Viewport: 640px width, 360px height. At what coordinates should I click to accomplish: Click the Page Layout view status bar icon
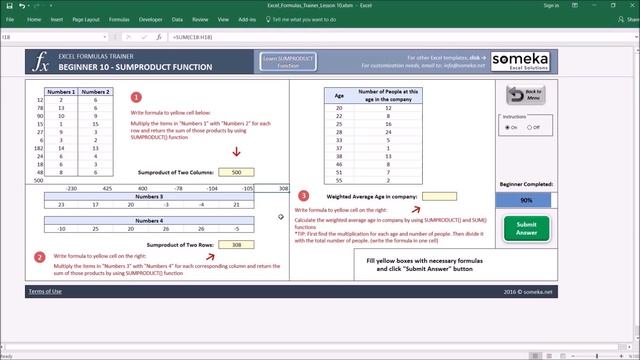pyautogui.click(x=549, y=356)
